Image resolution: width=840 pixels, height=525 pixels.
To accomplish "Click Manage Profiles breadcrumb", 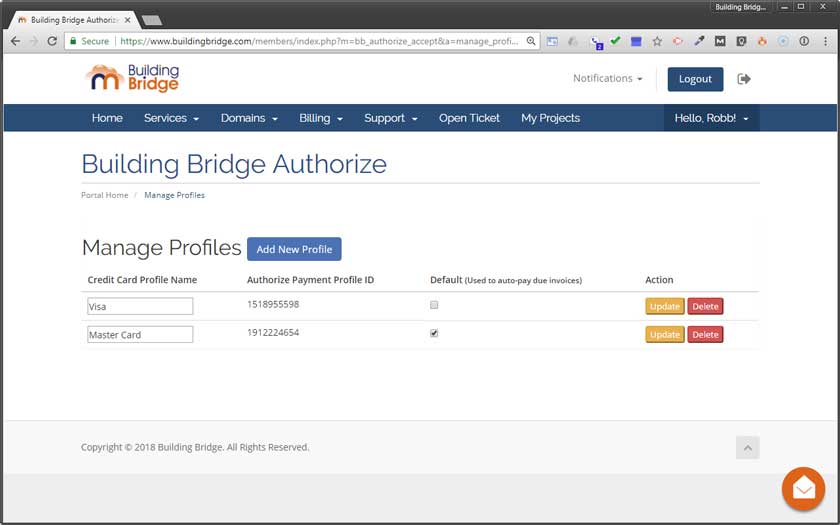I will pos(175,195).
